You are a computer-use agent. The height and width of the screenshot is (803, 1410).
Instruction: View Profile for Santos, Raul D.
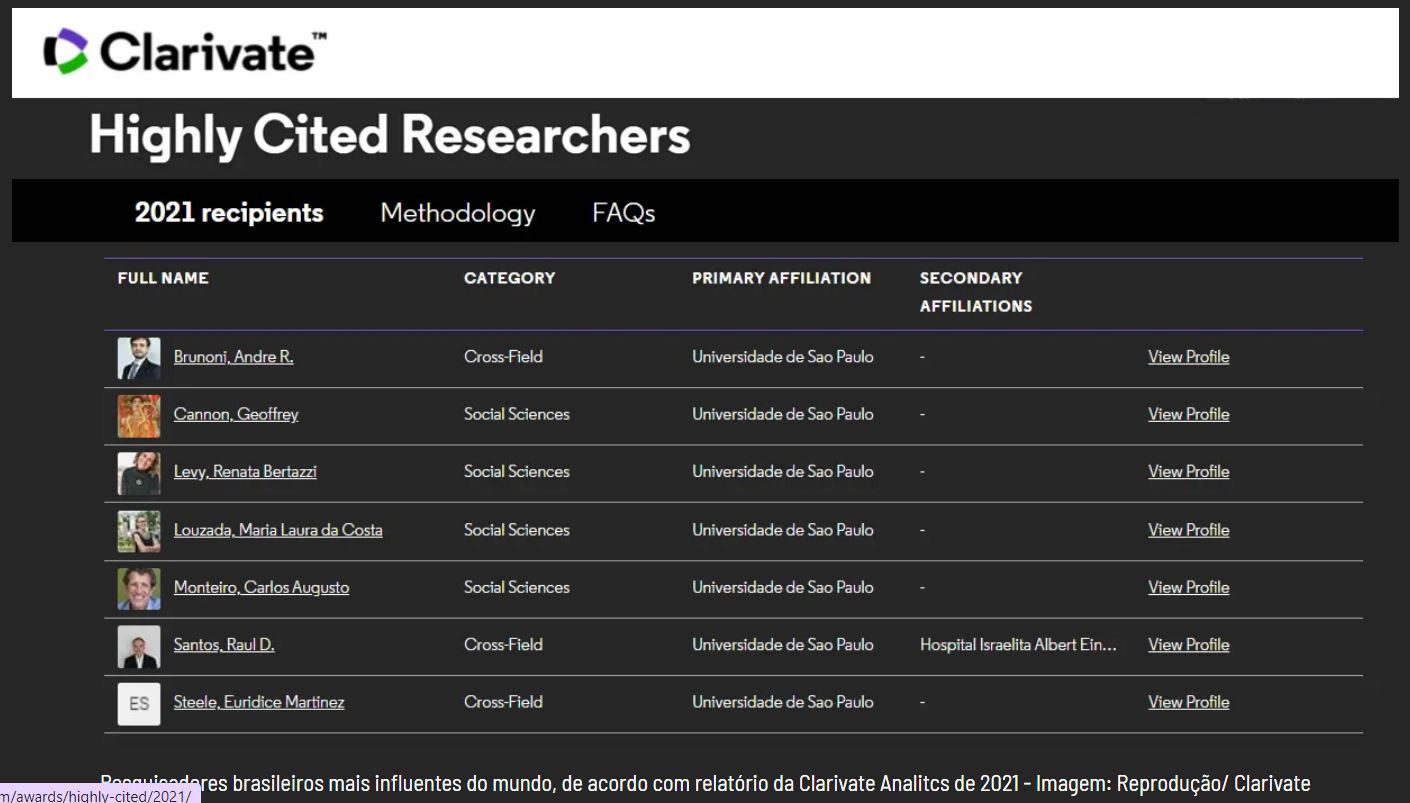(1189, 645)
